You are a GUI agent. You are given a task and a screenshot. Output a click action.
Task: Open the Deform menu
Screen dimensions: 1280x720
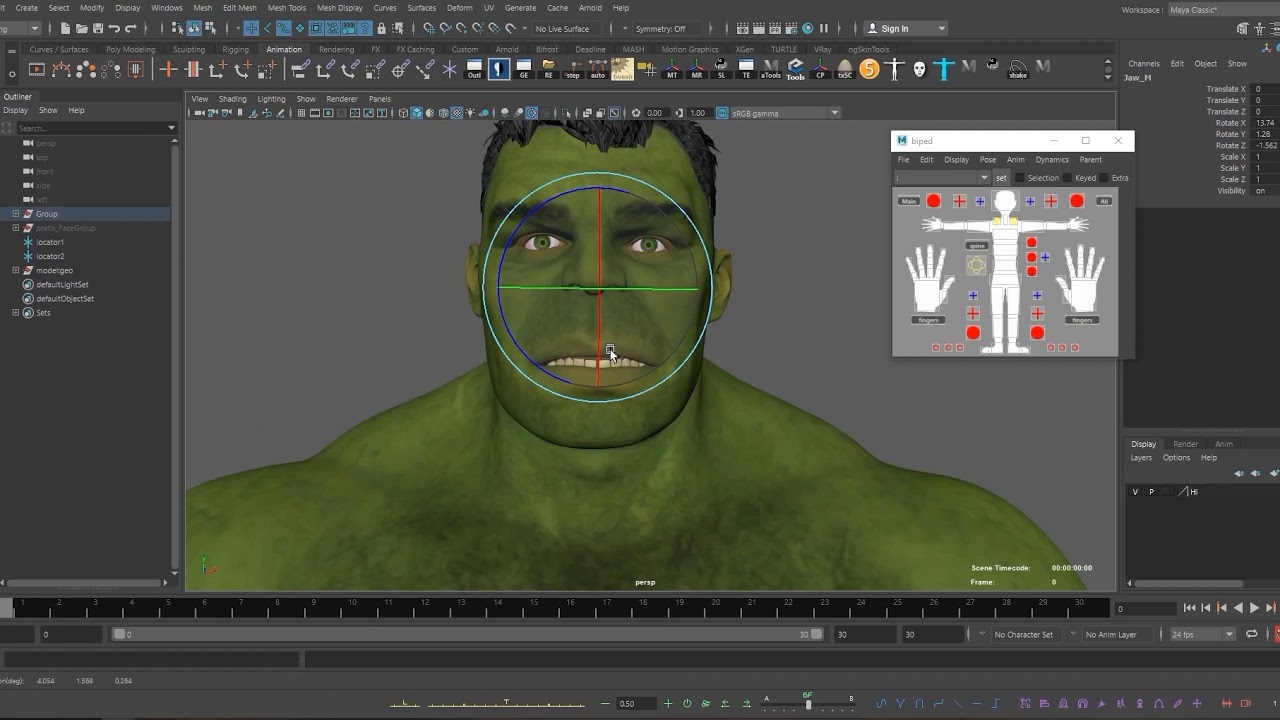coord(459,8)
